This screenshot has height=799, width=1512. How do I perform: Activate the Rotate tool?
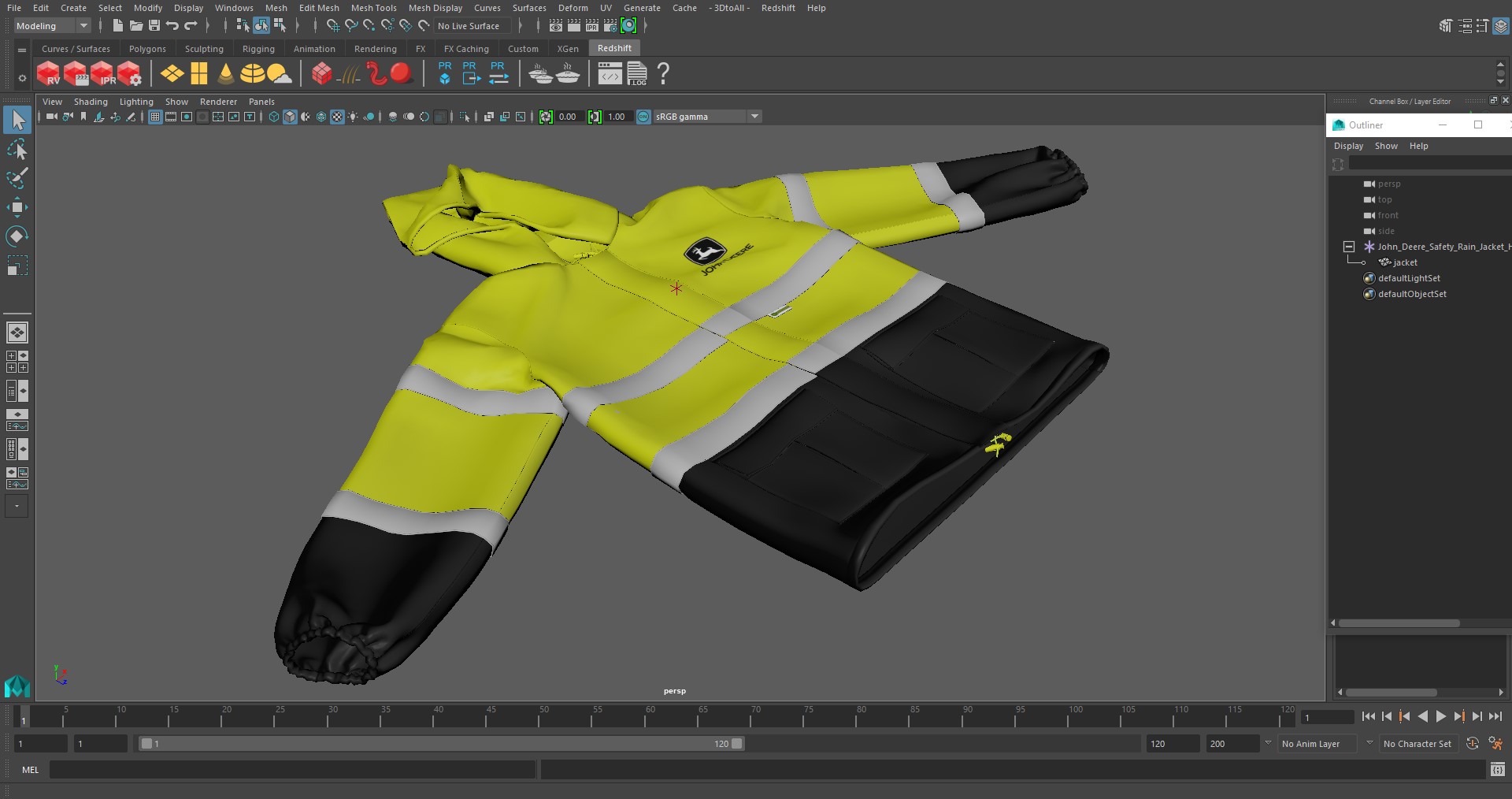tap(17, 236)
